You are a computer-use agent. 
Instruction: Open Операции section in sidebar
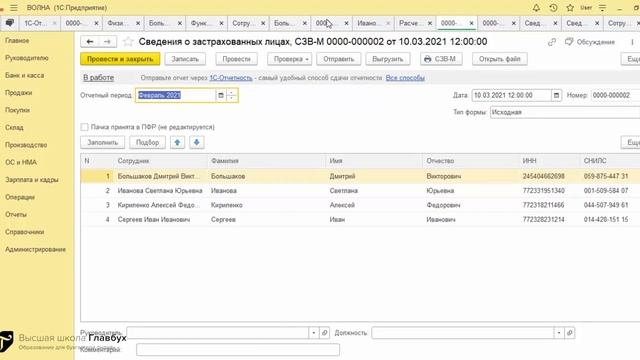[x=20, y=197]
